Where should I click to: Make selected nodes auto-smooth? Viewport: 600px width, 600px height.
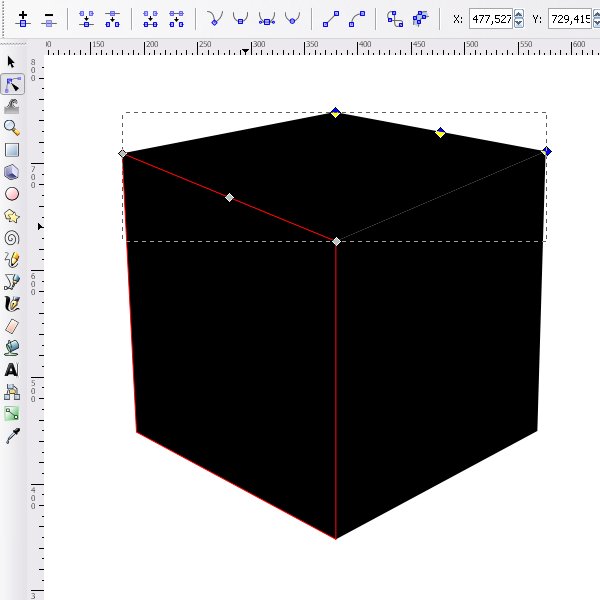click(x=292, y=18)
